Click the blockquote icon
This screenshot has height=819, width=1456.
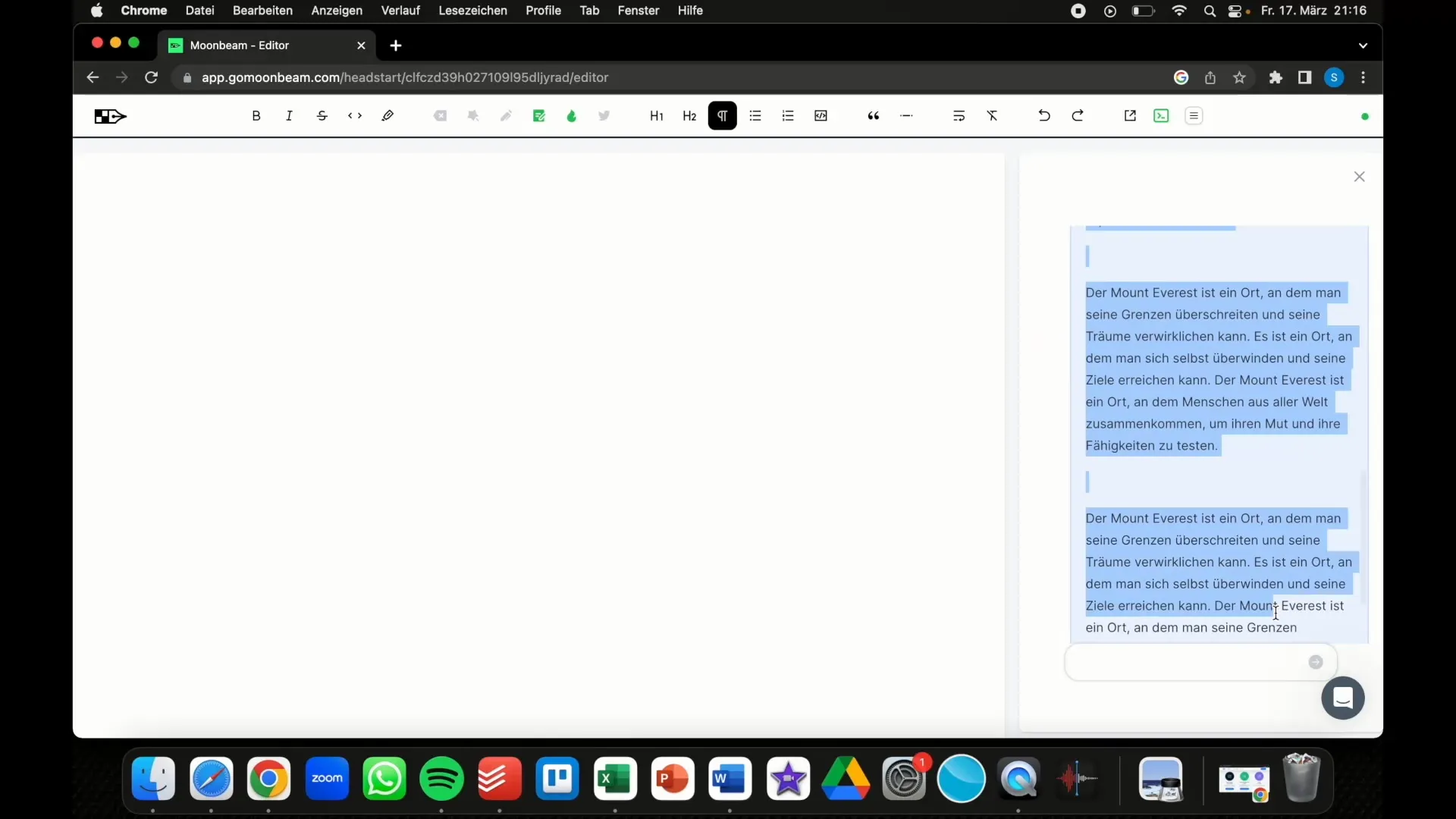pos(873,115)
